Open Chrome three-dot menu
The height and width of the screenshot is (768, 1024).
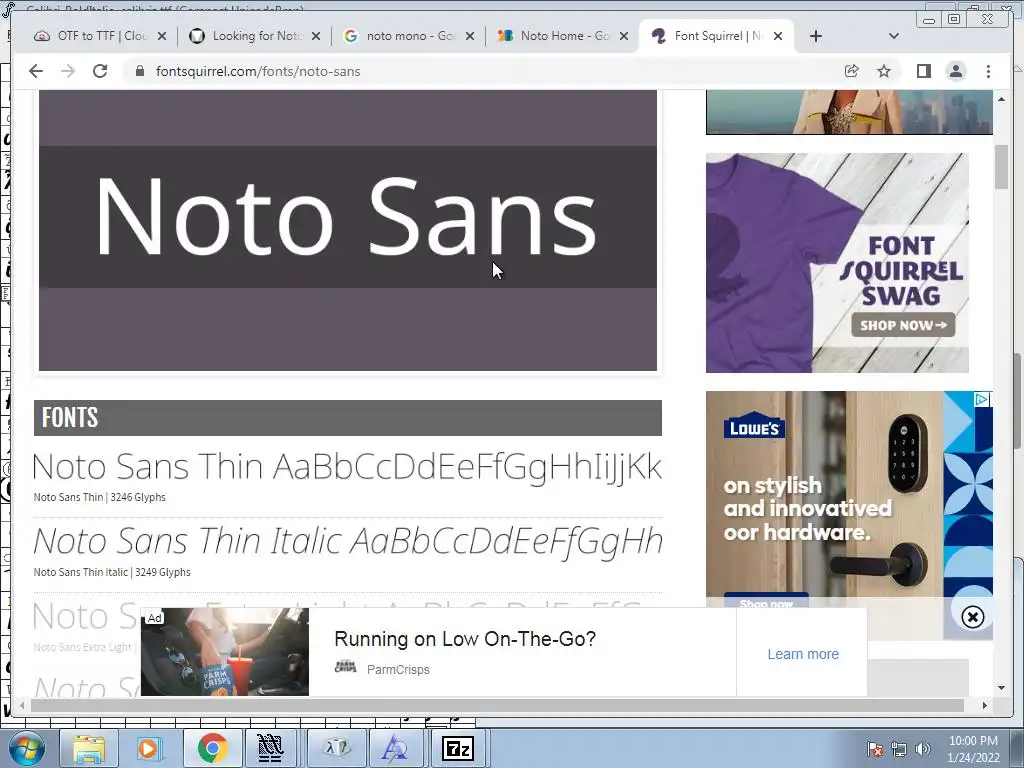988,71
